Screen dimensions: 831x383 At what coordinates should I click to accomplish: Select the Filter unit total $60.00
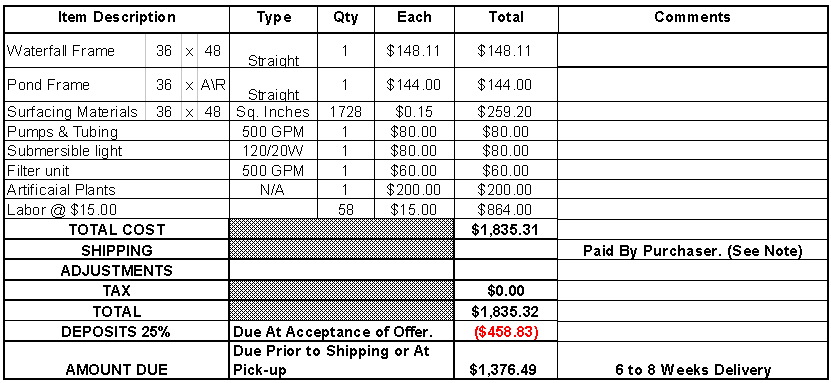click(506, 171)
